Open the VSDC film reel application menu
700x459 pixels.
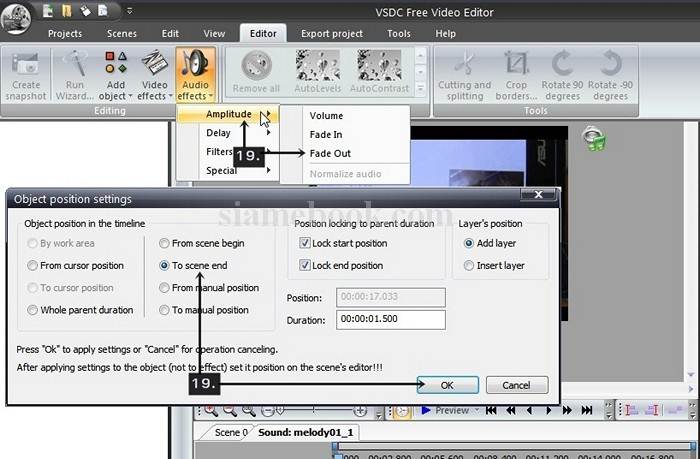pos(16,18)
